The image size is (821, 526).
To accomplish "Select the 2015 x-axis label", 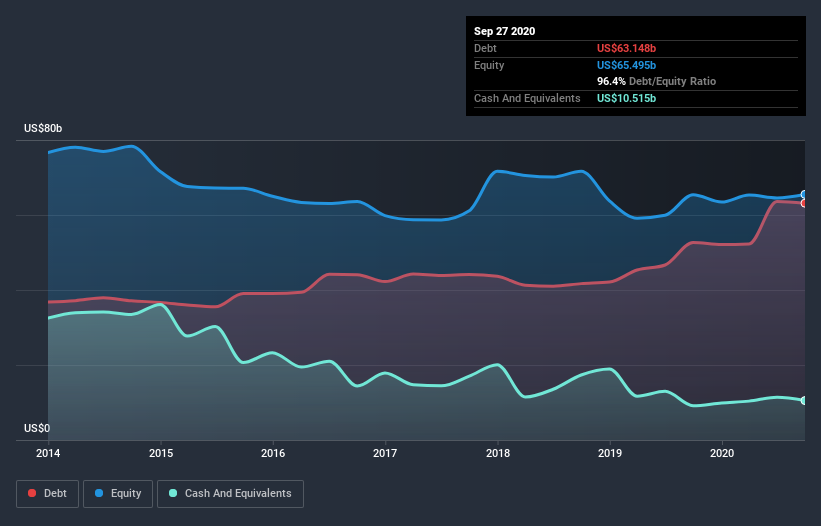I will pyautogui.click(x=161, y=453).
